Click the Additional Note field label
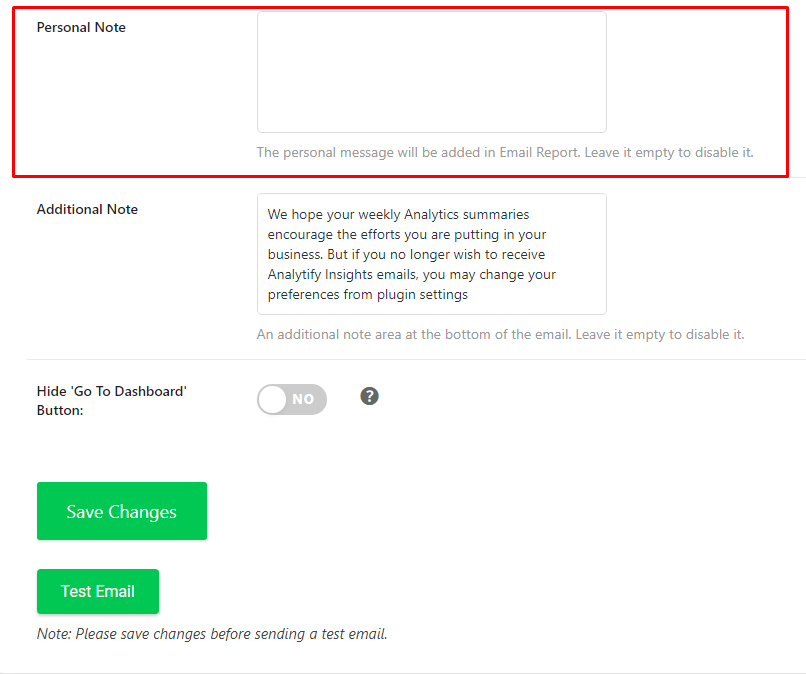Image resolution: width=806 pixels, height=674 pixels. pos(87,209)
